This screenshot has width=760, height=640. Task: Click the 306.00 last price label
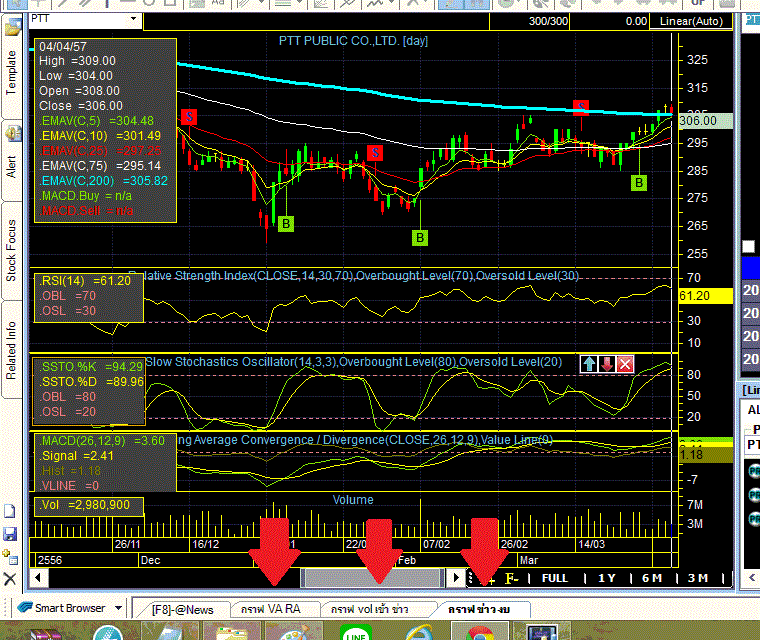(x=705, y=121)
